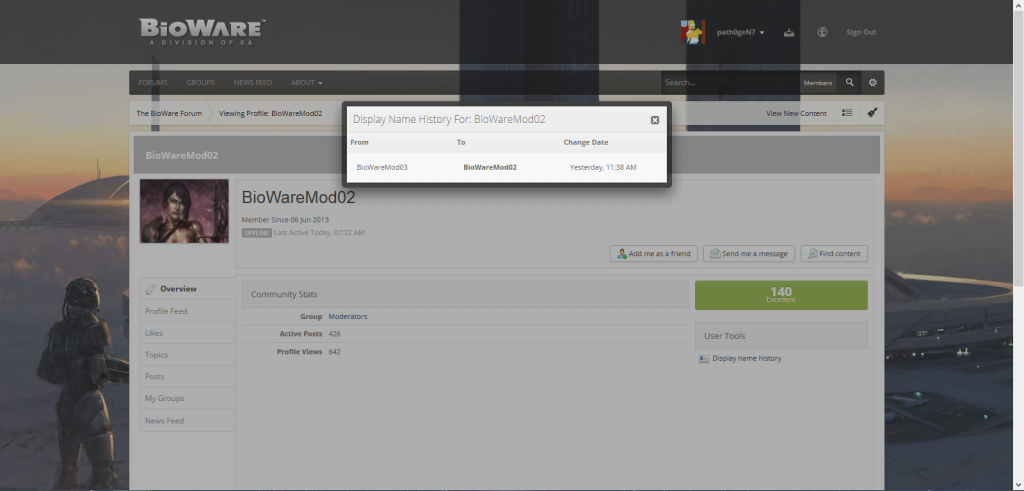1024x491 pixels.
Task: Open advanced search gear icon
Action: pyautogui.click(x=872, y=83)
